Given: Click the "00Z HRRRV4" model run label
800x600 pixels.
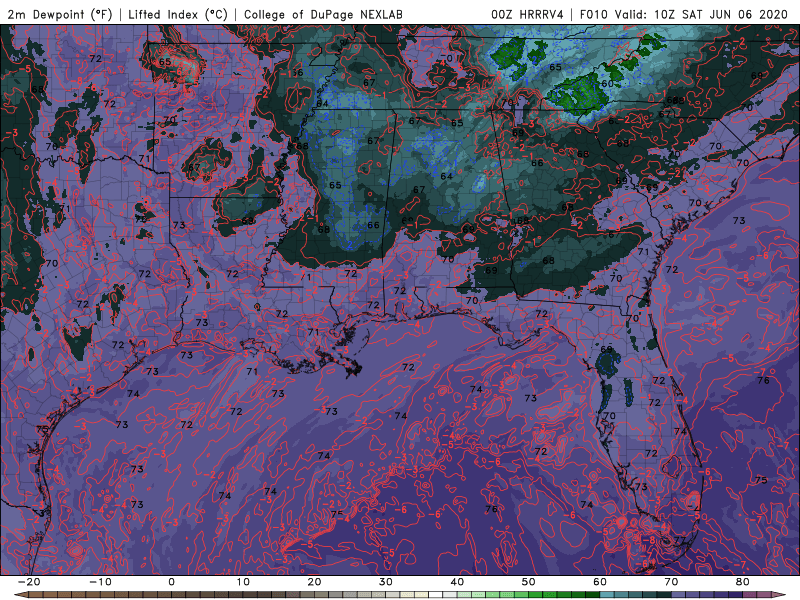Looking at the screenshot, I should [x=527, y=14].
